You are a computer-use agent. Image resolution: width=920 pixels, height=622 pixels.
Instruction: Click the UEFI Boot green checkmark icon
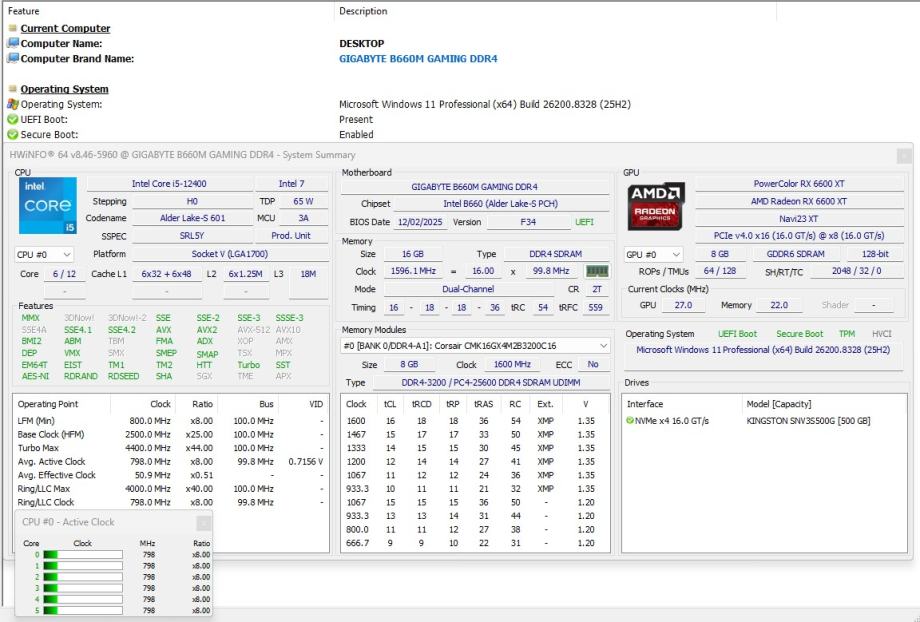(x=13, y=120)
